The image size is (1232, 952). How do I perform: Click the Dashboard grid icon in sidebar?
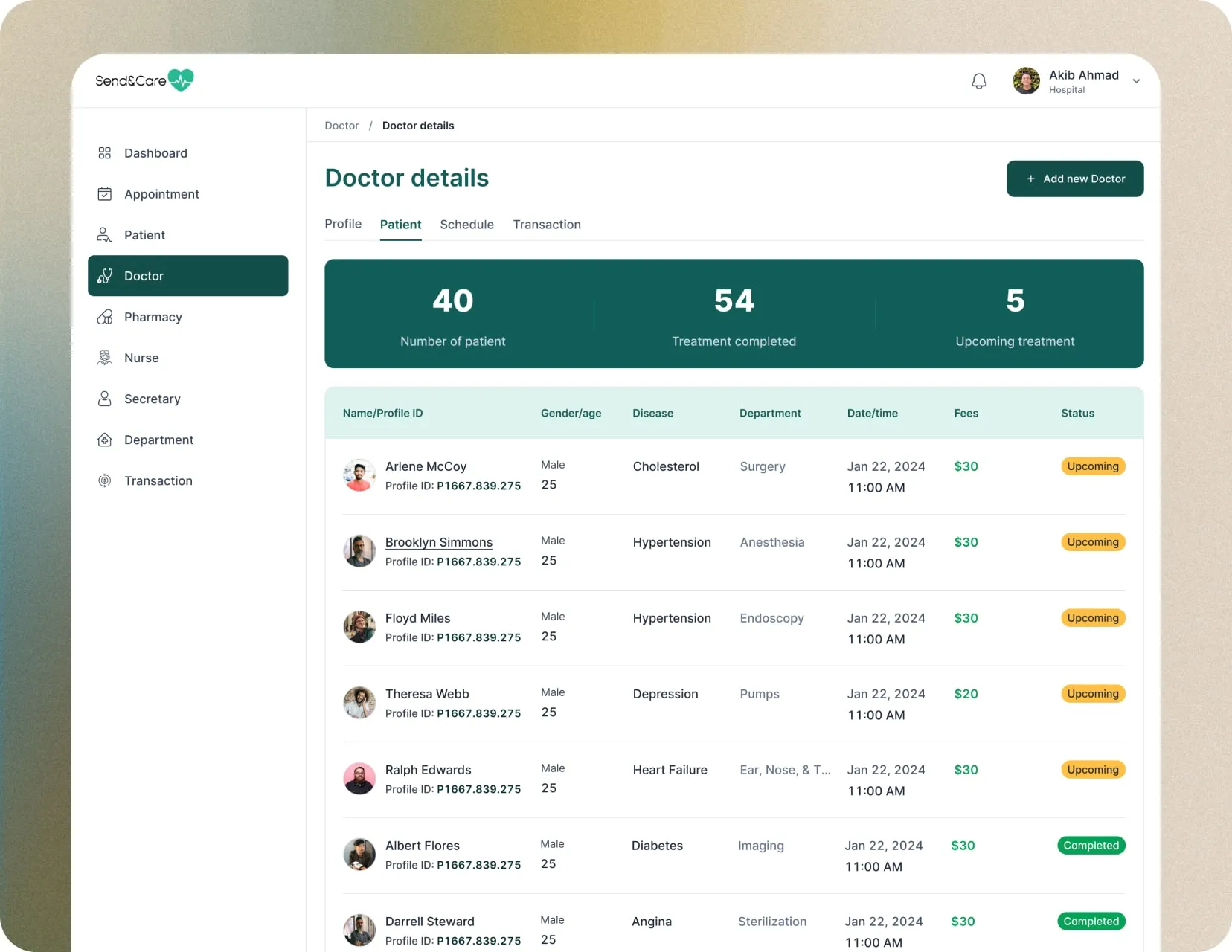point(105,153)
